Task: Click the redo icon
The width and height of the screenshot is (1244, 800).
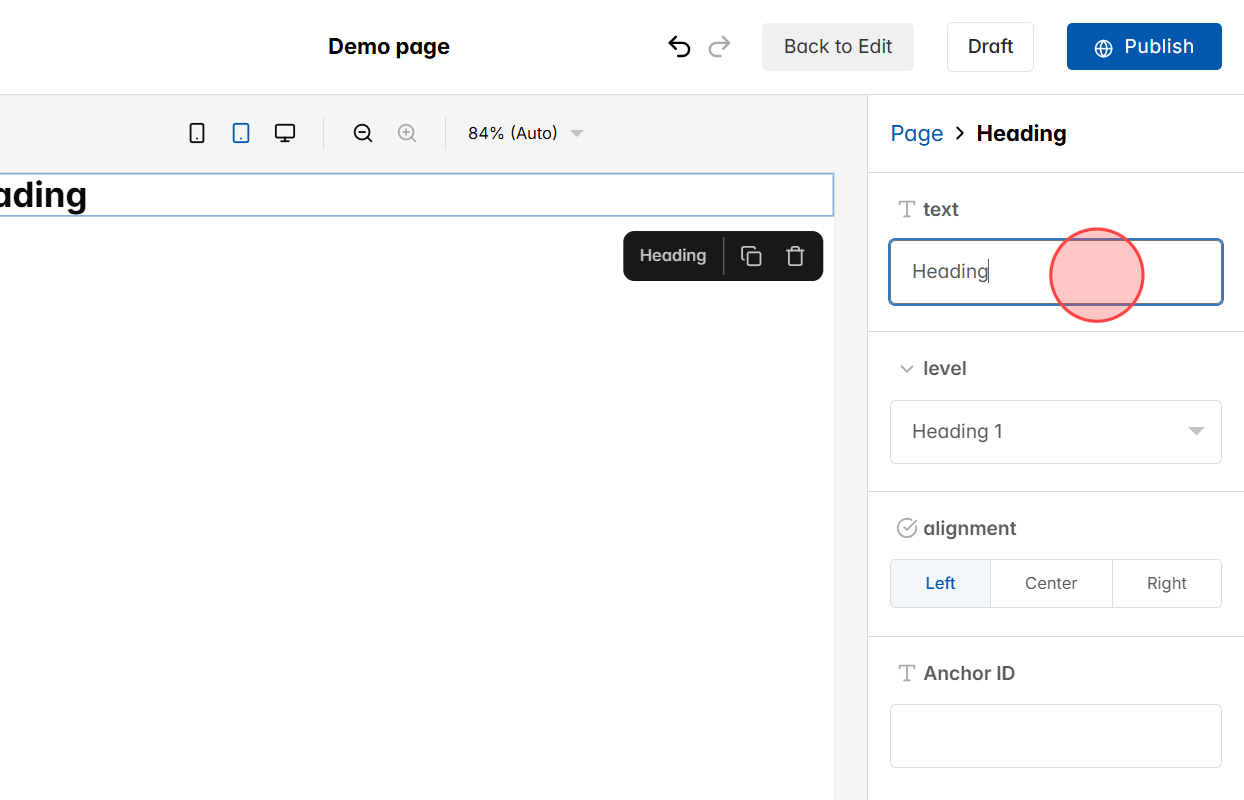Action: pyautogui.click(x=719, y=46)
